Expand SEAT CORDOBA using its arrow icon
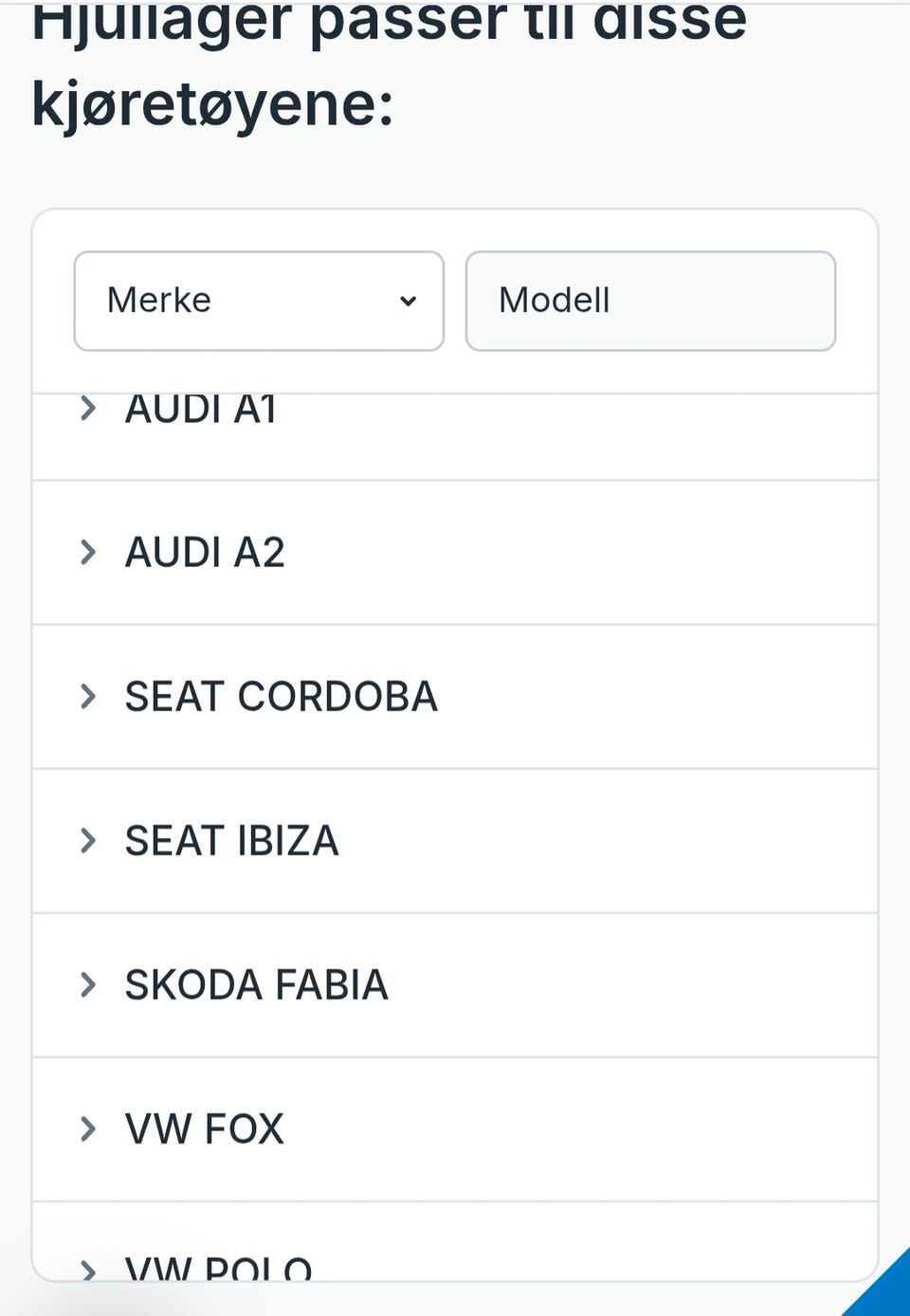910x1316 pixels. point(88,696)
